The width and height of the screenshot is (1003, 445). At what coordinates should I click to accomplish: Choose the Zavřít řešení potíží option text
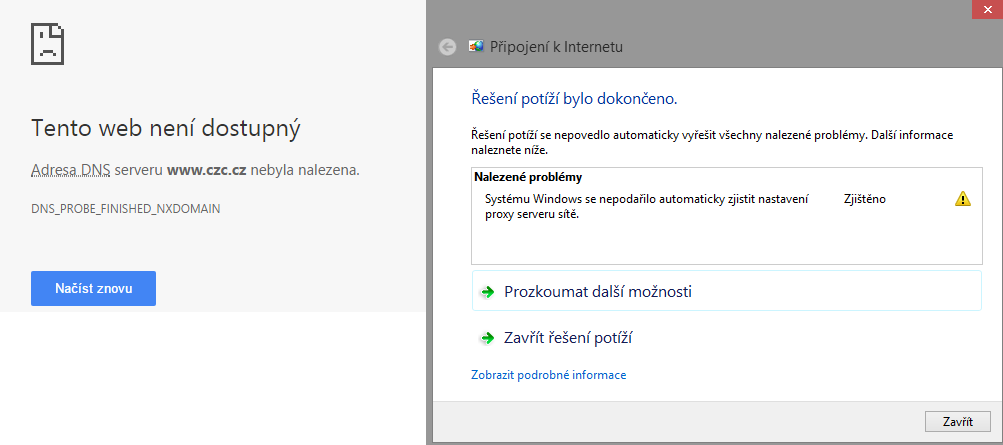pos(568,339)
